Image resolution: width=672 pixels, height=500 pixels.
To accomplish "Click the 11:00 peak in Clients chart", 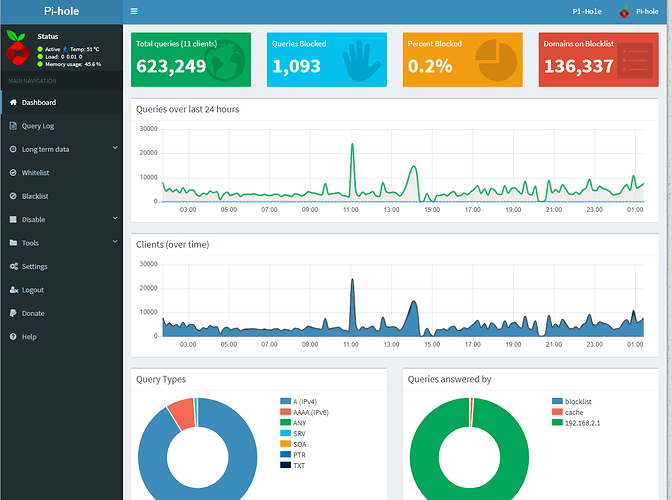I will click(x=352, y=279).
